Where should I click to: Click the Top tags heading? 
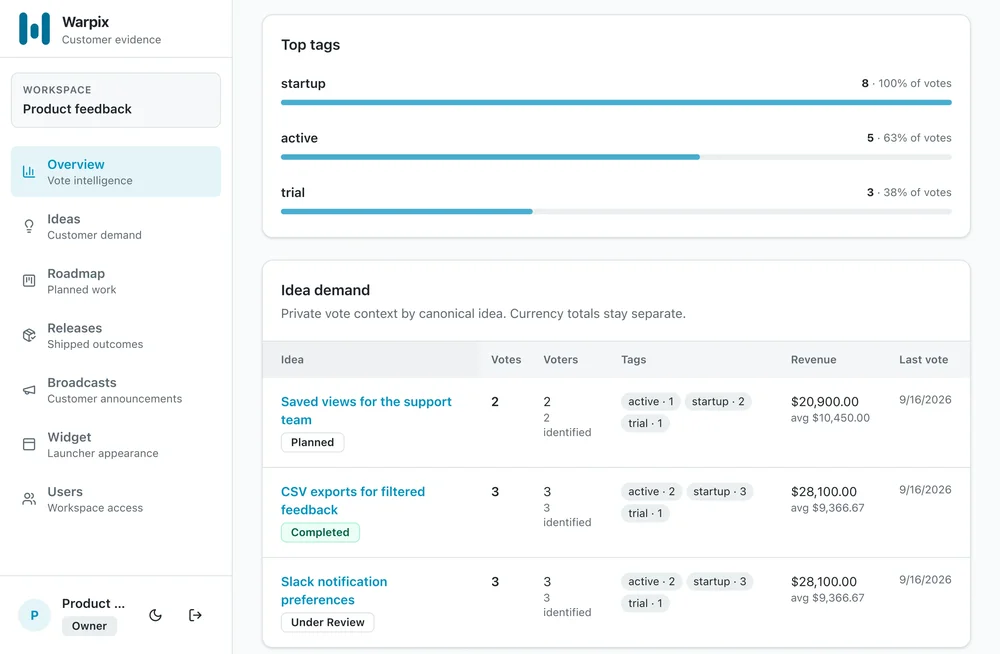(x=311, y=45)
